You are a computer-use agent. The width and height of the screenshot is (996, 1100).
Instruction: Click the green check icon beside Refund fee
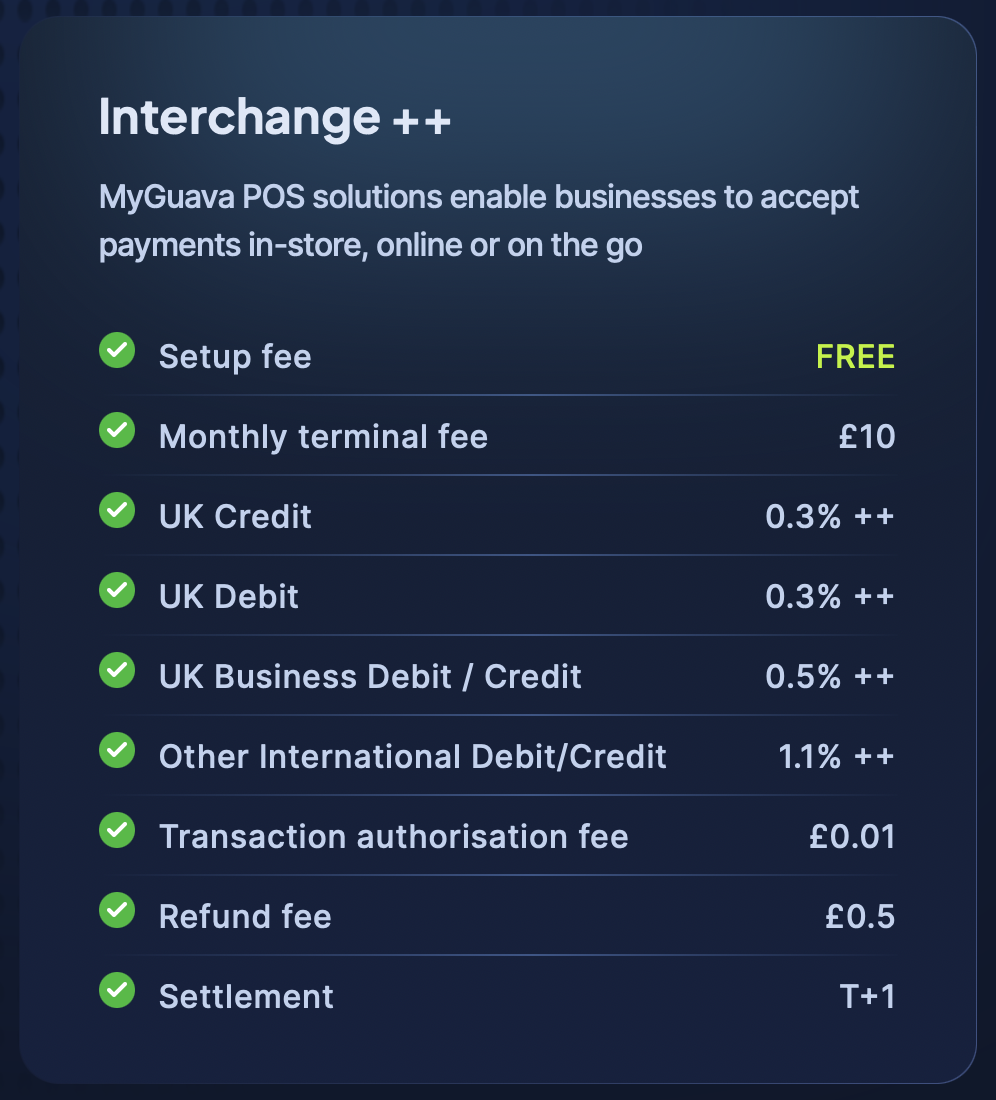point(116,910)
